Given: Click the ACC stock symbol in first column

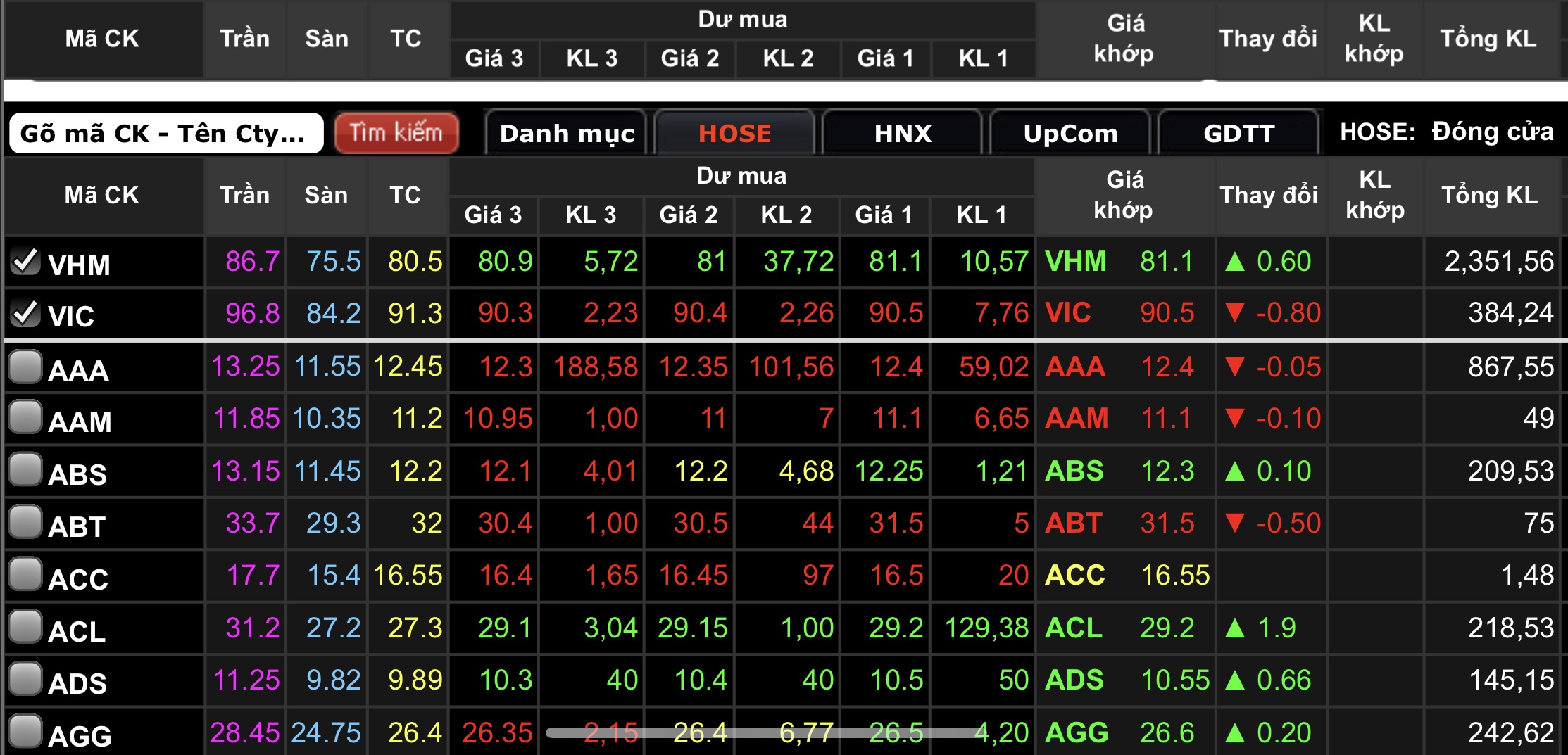Looking at the screenshot, I should coord(78,580).
